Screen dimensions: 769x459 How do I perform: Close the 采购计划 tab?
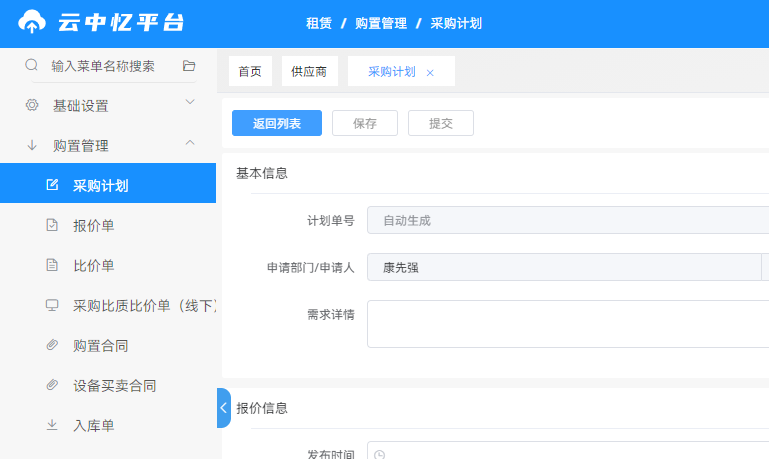click(x=430, y=73)
